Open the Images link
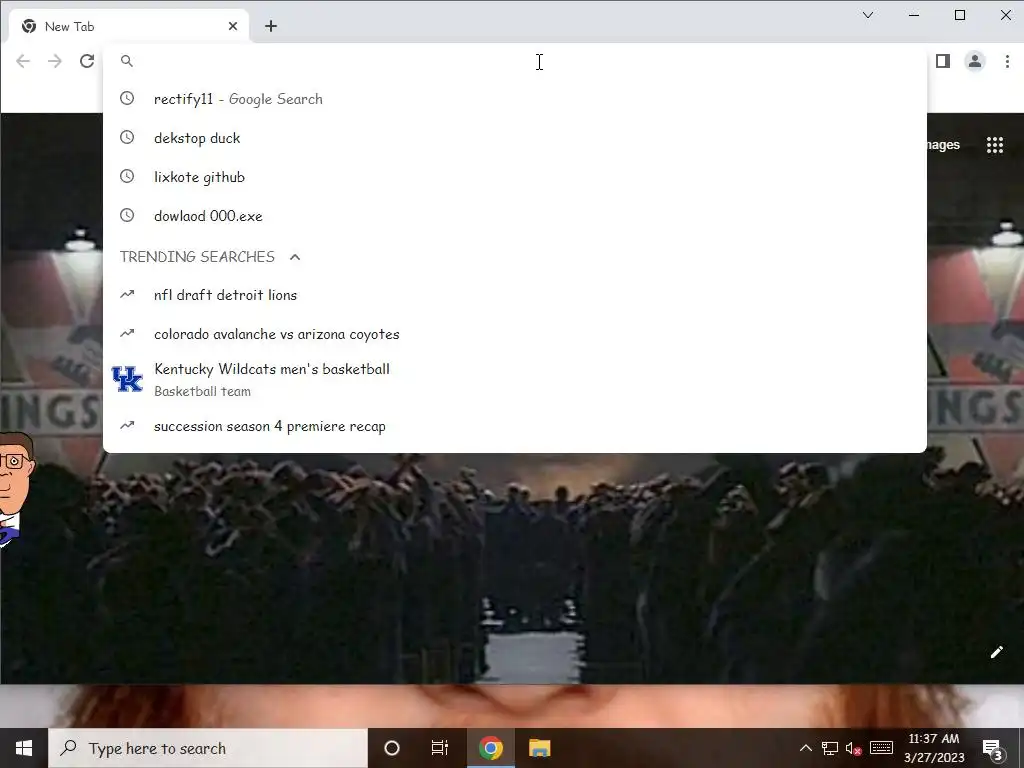The width and height of the screenshot is (1024, 768). (943, 144)
